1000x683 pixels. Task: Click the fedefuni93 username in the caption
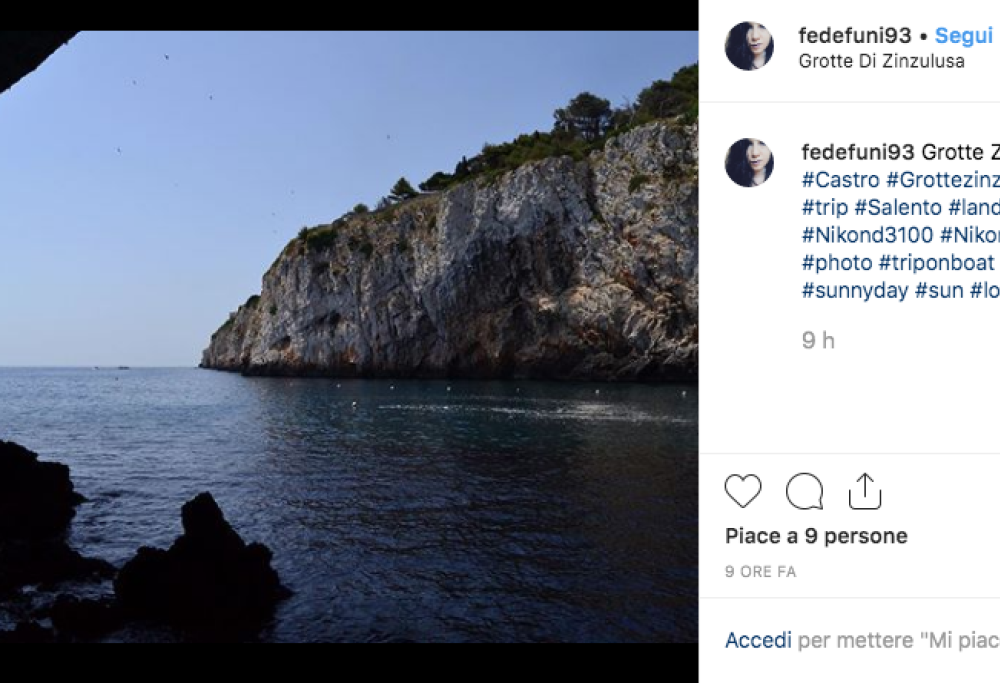coord(855,152)
